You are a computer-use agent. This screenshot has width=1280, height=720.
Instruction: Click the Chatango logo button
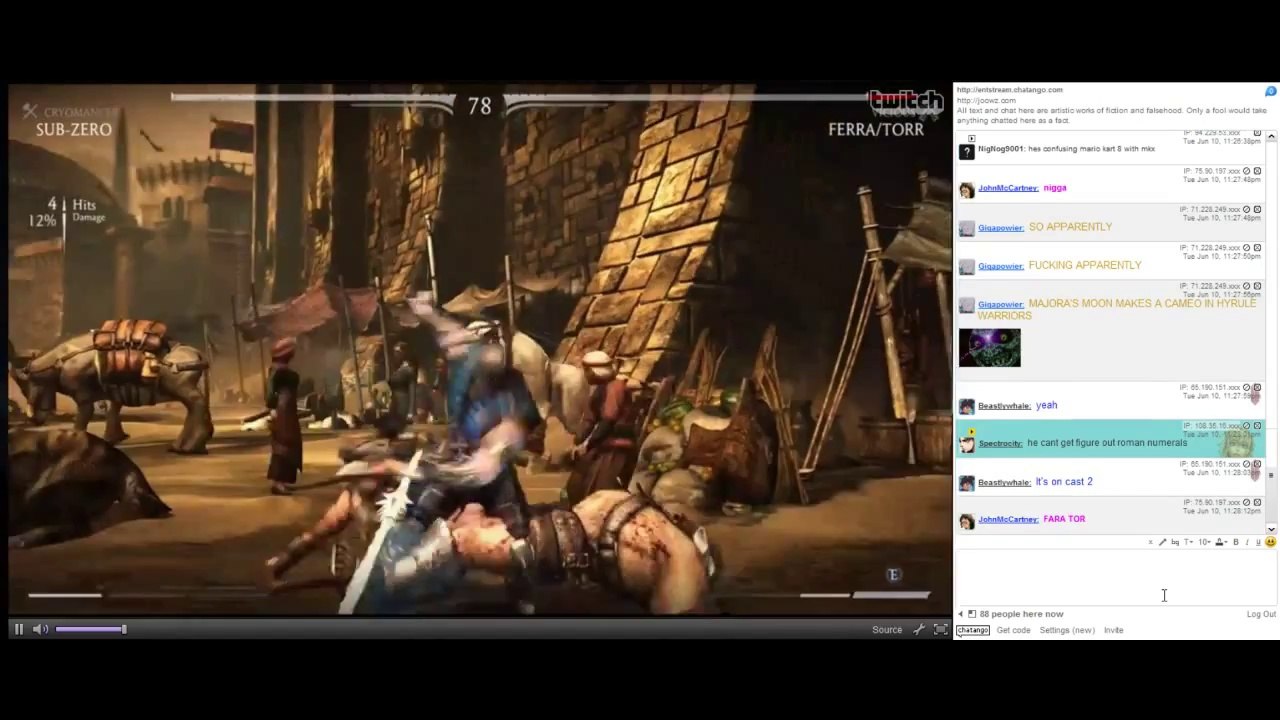pyautogui.click(x=972, y=630)
